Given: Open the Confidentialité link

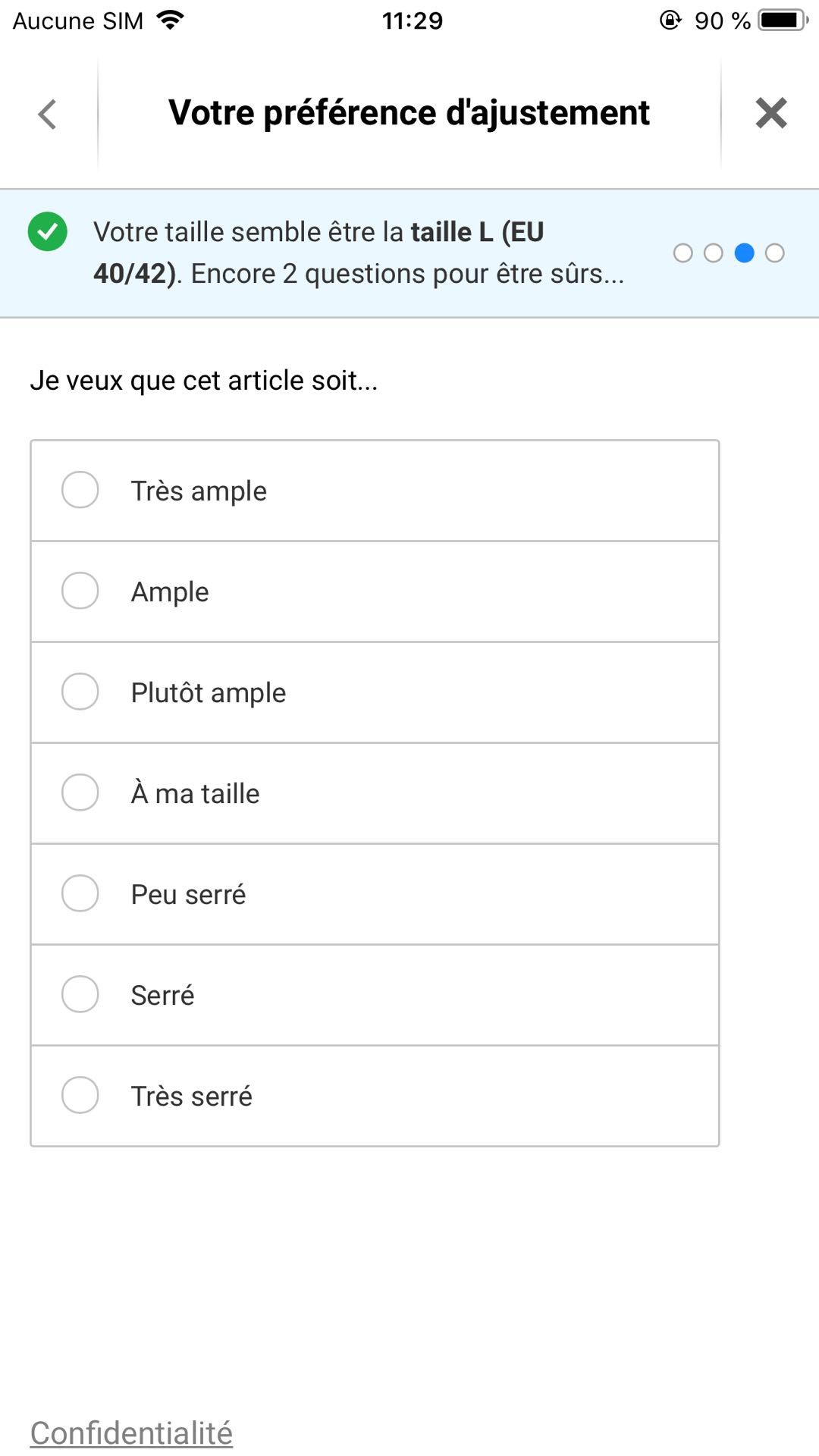Looking at the screenshot, I should 131,1432.
